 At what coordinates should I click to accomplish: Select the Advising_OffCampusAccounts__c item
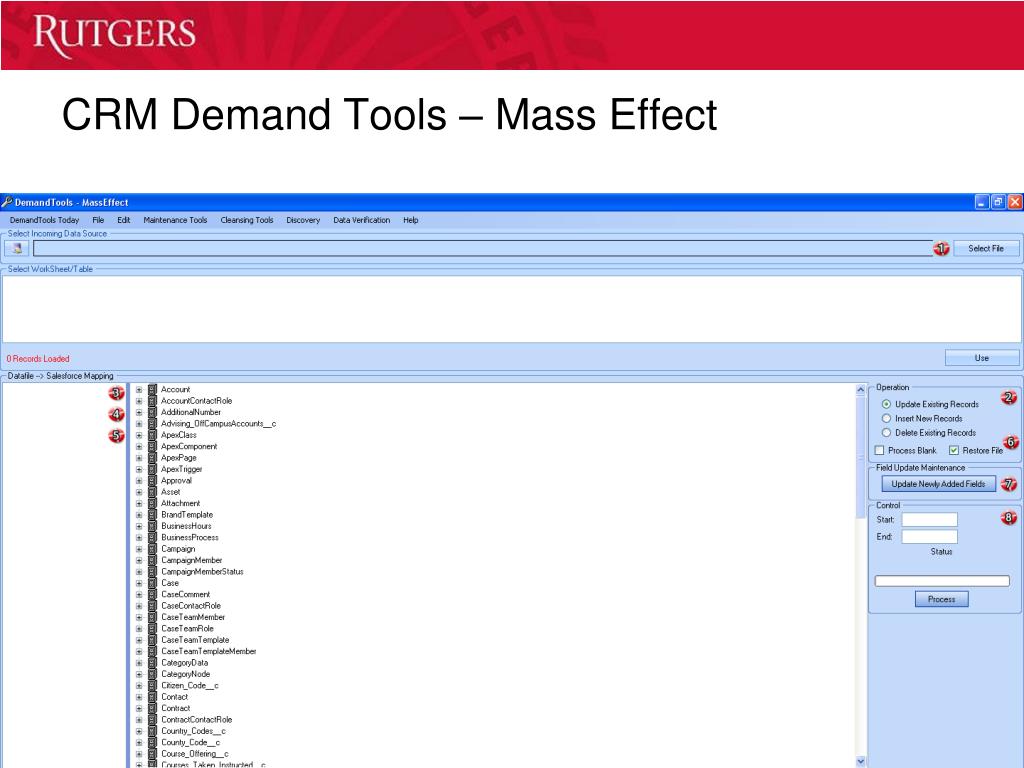[x=218, y=424]
